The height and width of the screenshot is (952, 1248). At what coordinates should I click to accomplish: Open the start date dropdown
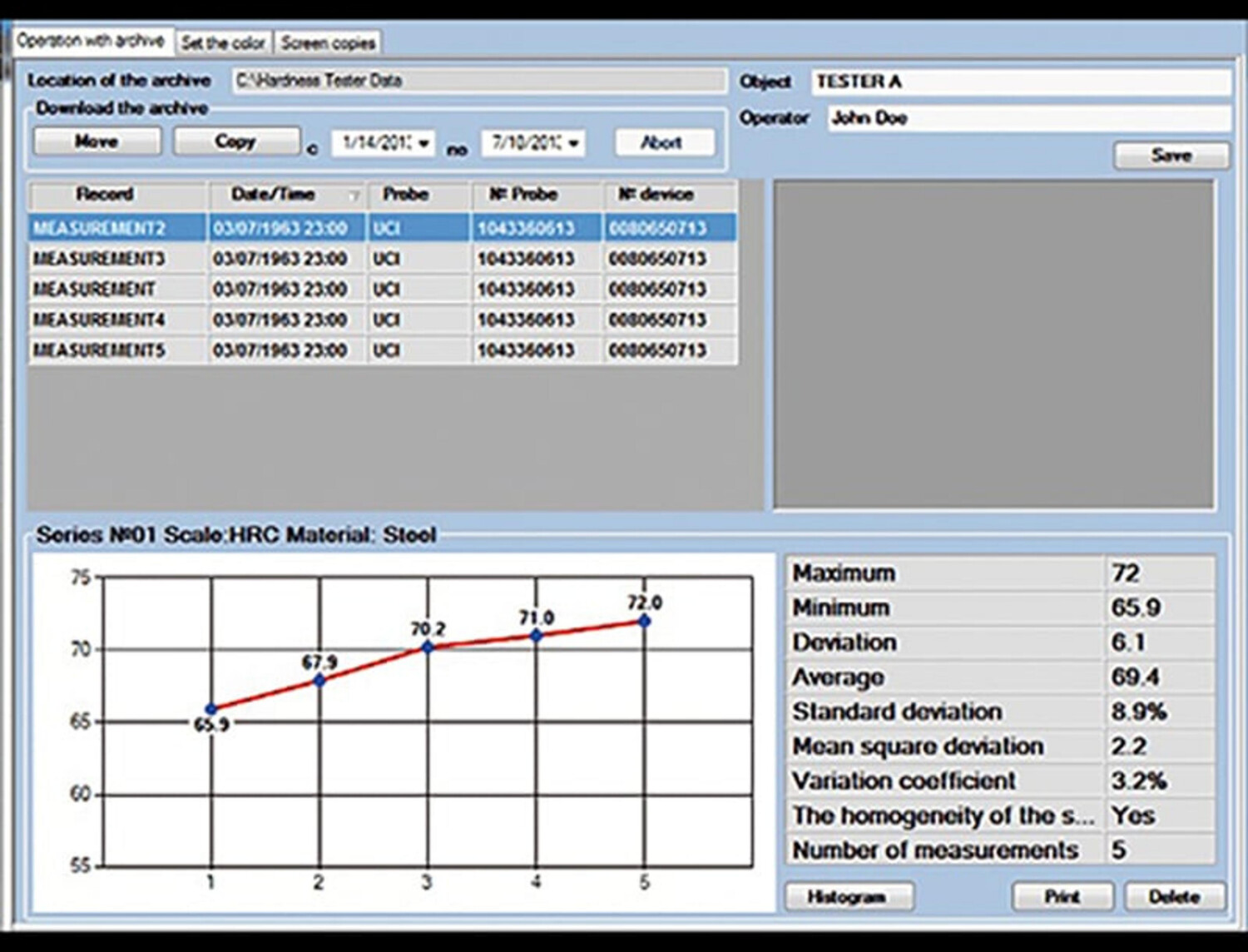point(424,143)
